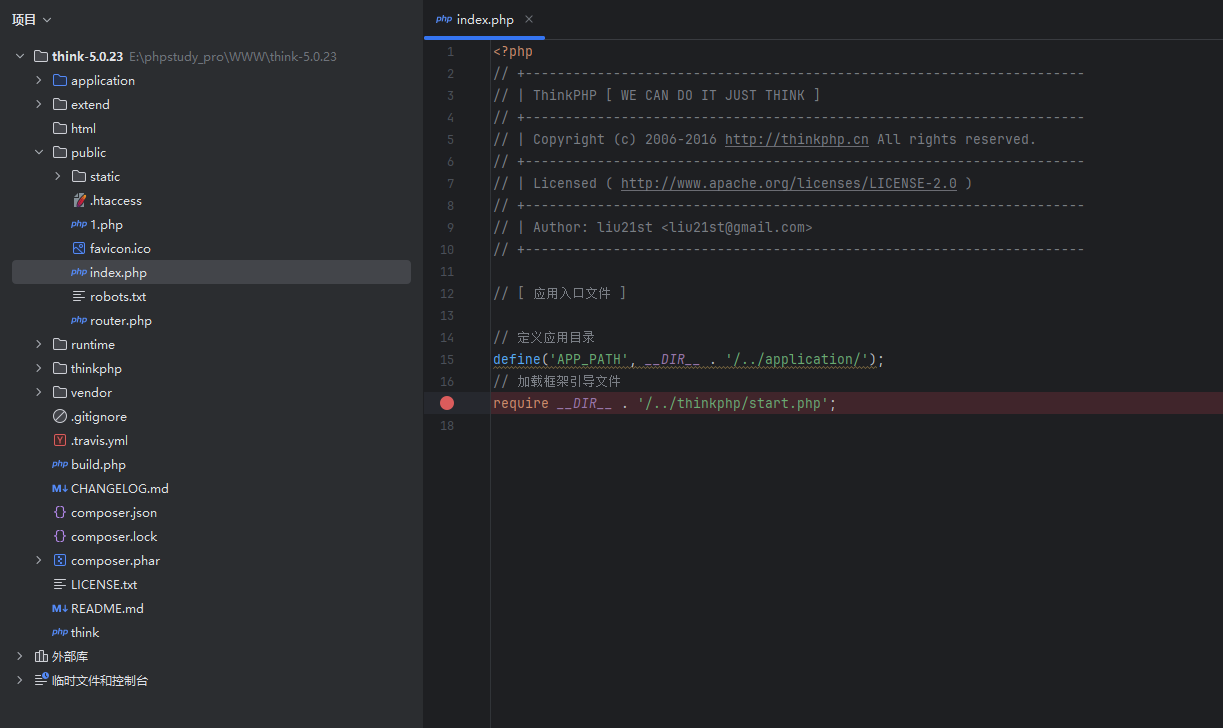
Task: Select index.php in the project tree
Action: (211, 273)
